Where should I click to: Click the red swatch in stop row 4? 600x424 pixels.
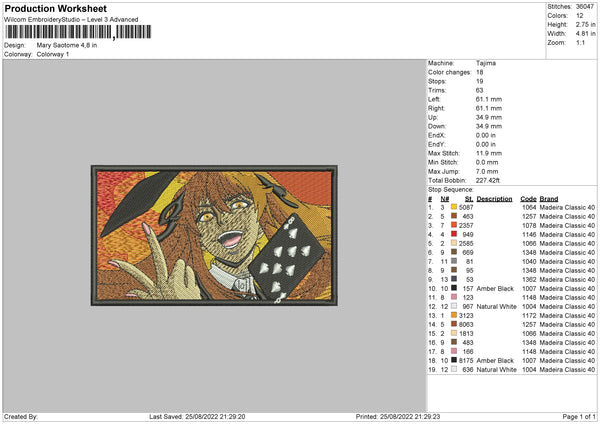(454, 234)
